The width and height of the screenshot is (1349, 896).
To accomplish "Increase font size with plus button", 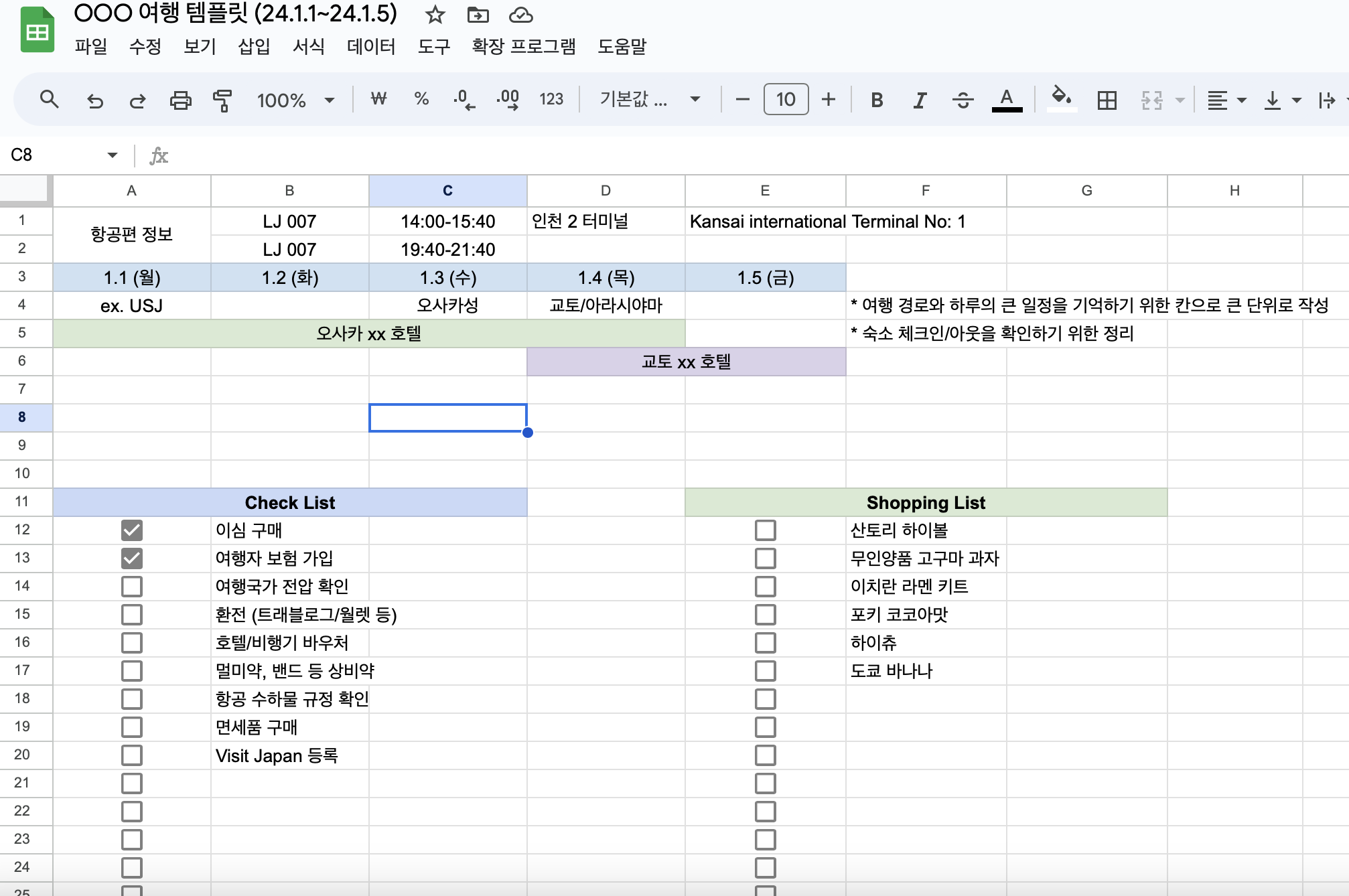I will coord(829,100).
